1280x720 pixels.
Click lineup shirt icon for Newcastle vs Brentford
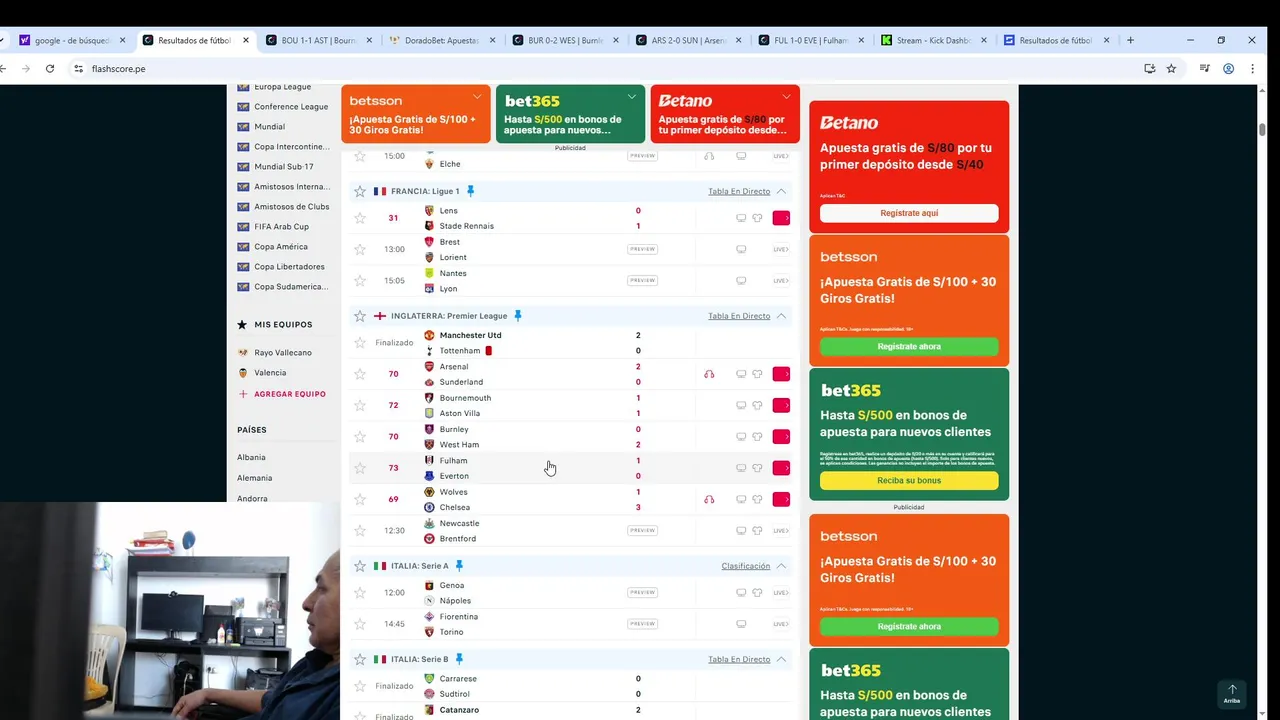tap(757, 531)
